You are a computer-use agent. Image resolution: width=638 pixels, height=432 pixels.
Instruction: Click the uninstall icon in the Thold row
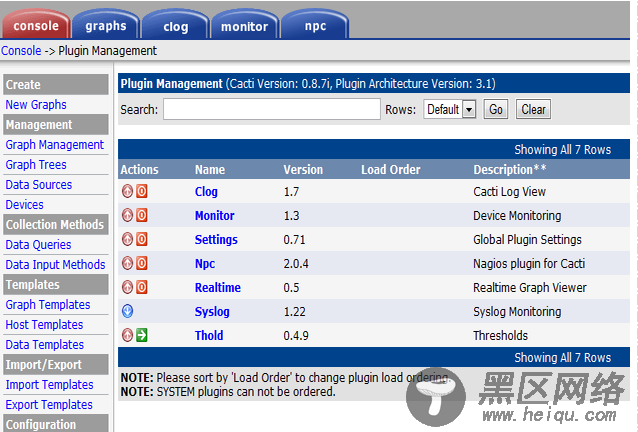coord(127,335)
